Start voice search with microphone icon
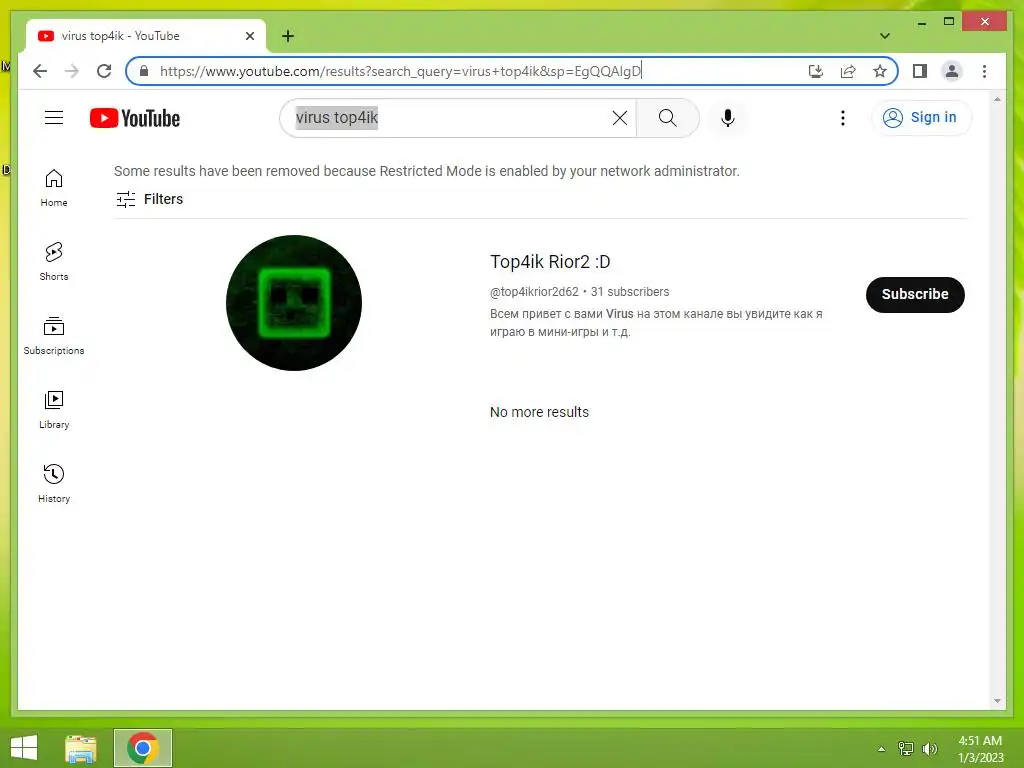This screenshot has height=768, width=1024. 728,118
